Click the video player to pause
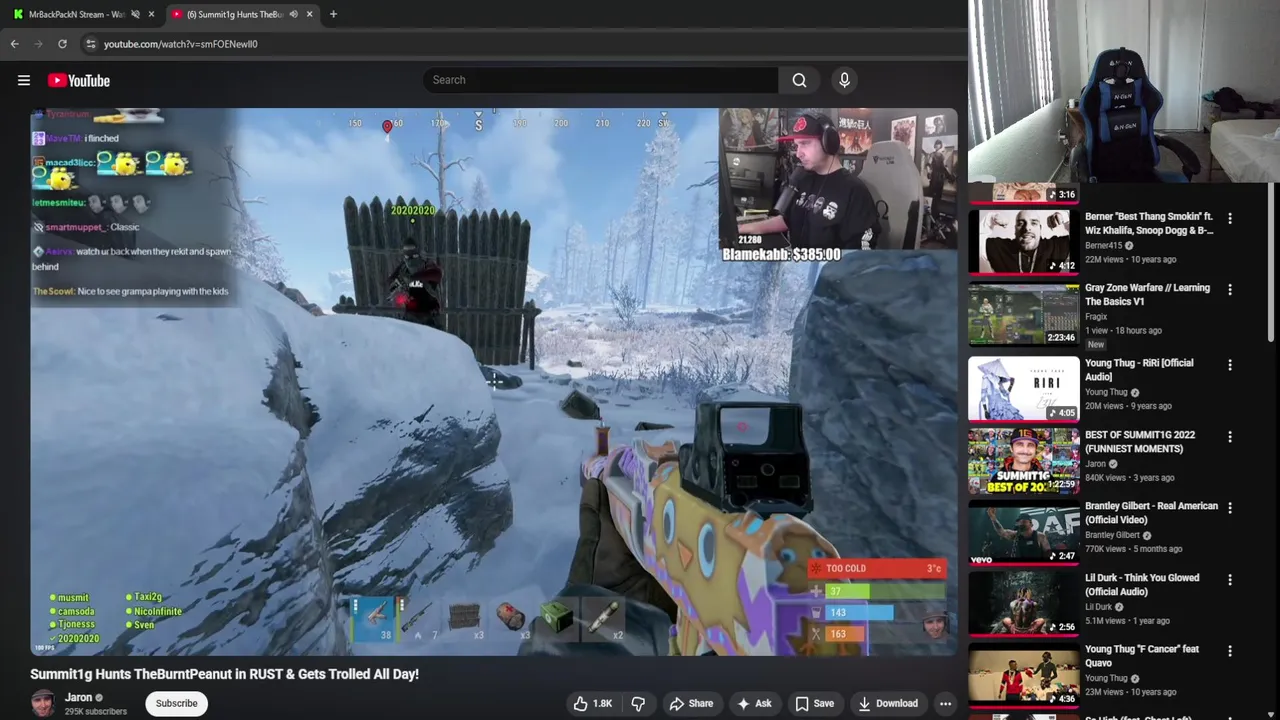The width and height of the screenshot is (1280, 720). pyautogui.click(x=493, y=382)
